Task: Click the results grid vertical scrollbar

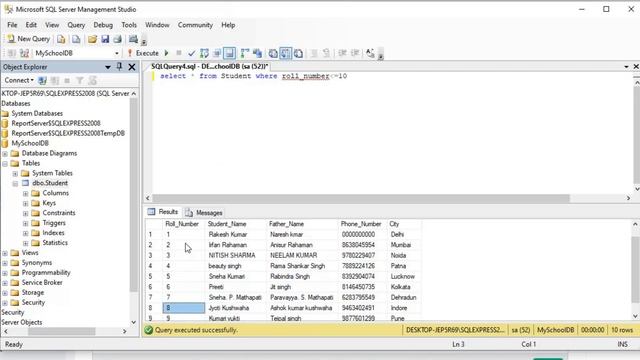Action: 635,269
